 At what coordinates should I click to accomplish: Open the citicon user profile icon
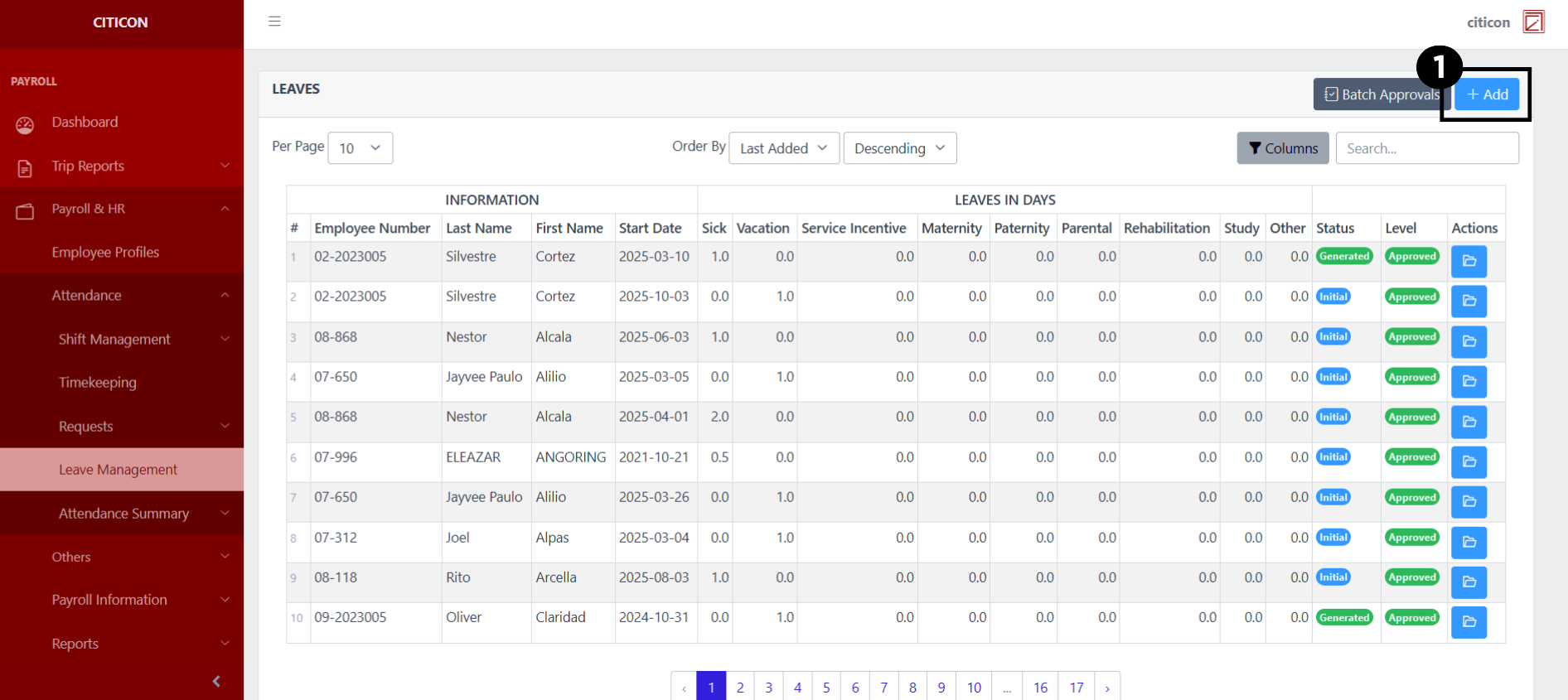(1533, 22)
